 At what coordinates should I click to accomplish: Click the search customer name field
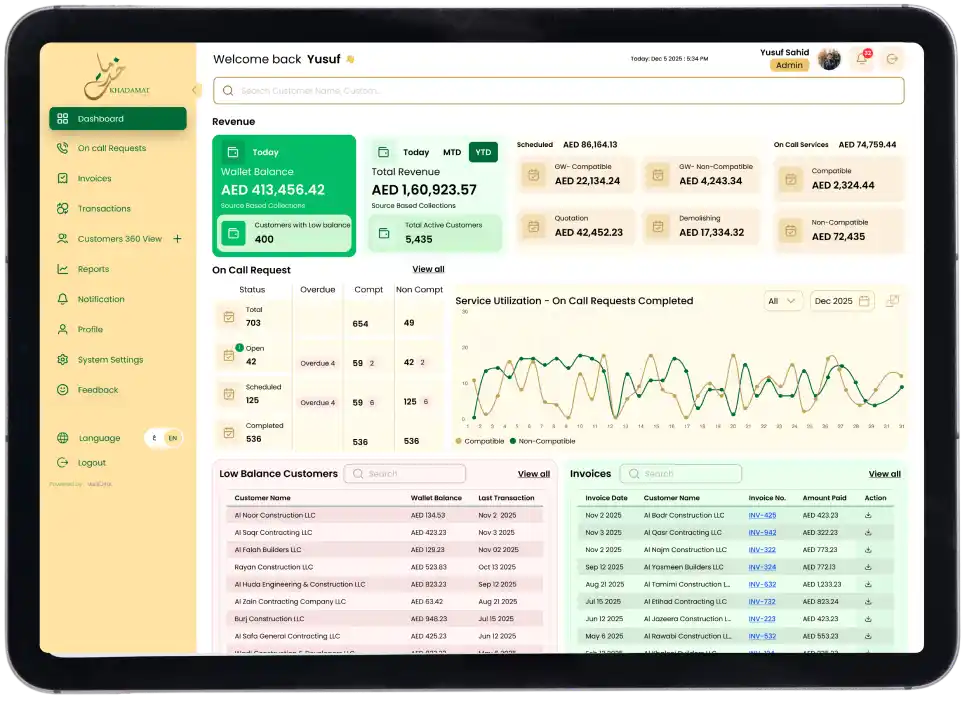(x=559, y=91)
